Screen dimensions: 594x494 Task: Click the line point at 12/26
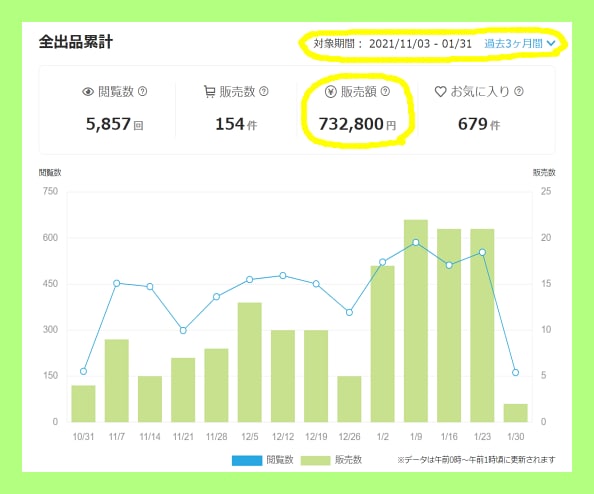349,313
